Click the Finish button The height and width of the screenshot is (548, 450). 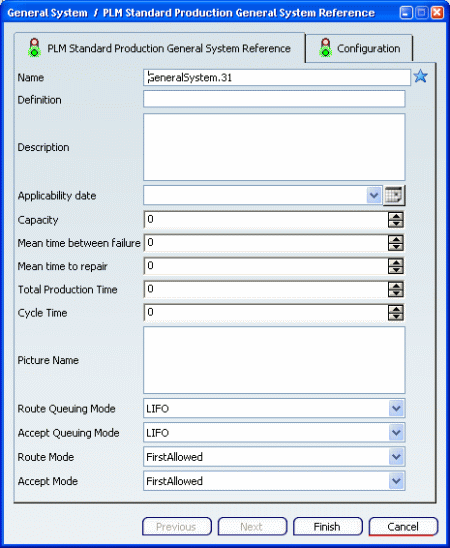point(327,526)
